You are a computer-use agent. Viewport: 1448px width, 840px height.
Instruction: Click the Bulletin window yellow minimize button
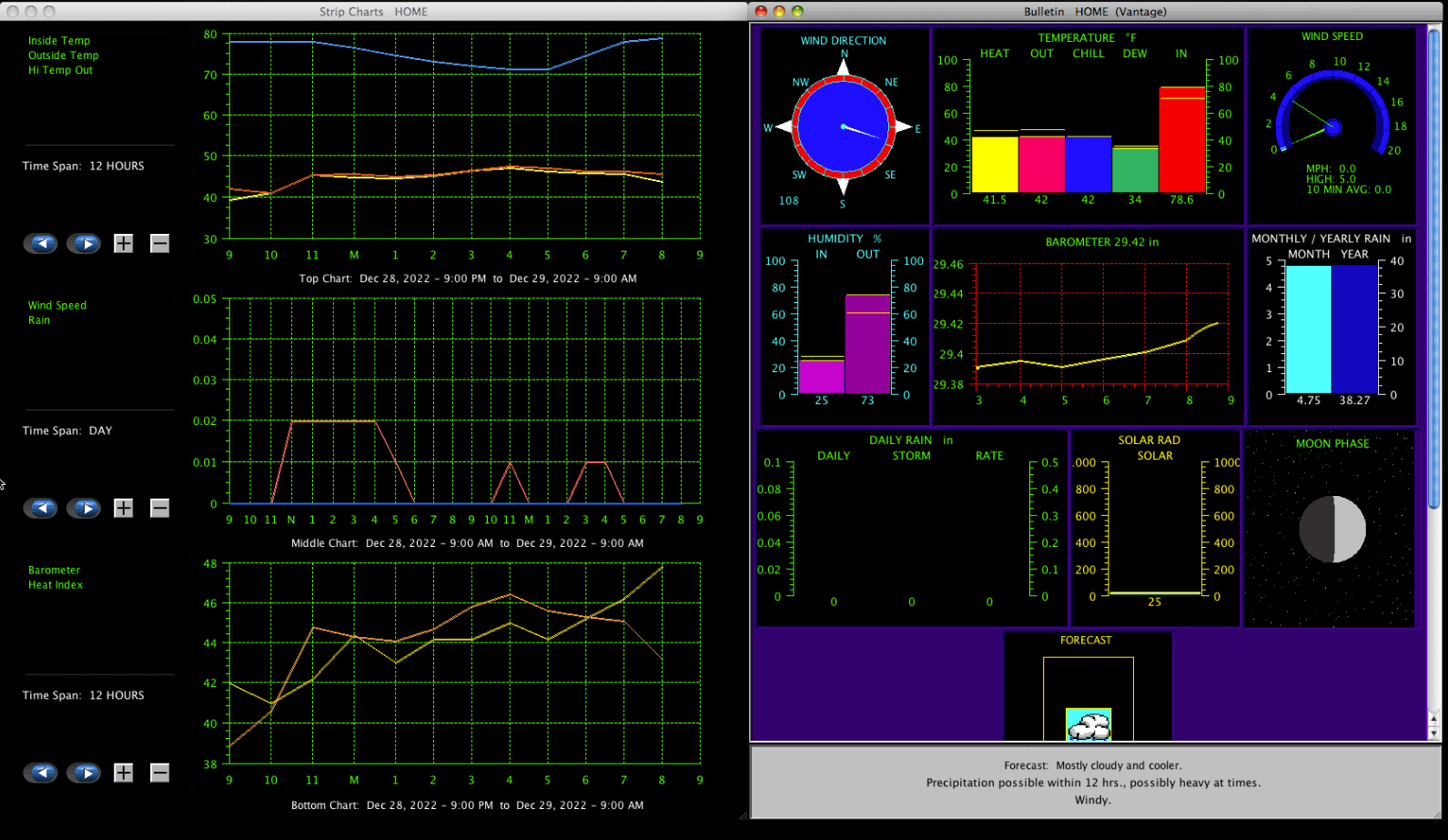pos(779,12)
